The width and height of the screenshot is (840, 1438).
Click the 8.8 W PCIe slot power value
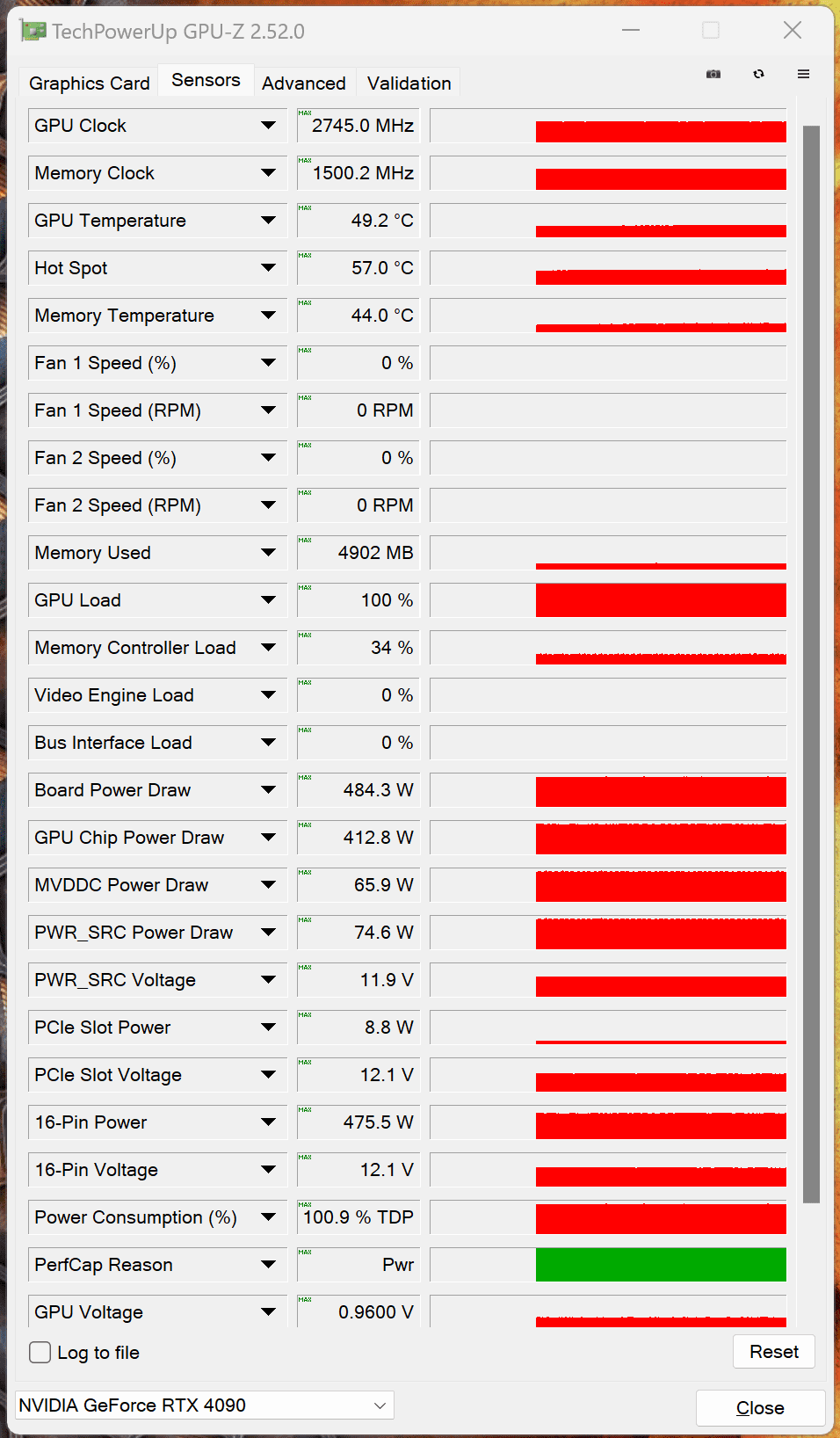click(358, 1028)
